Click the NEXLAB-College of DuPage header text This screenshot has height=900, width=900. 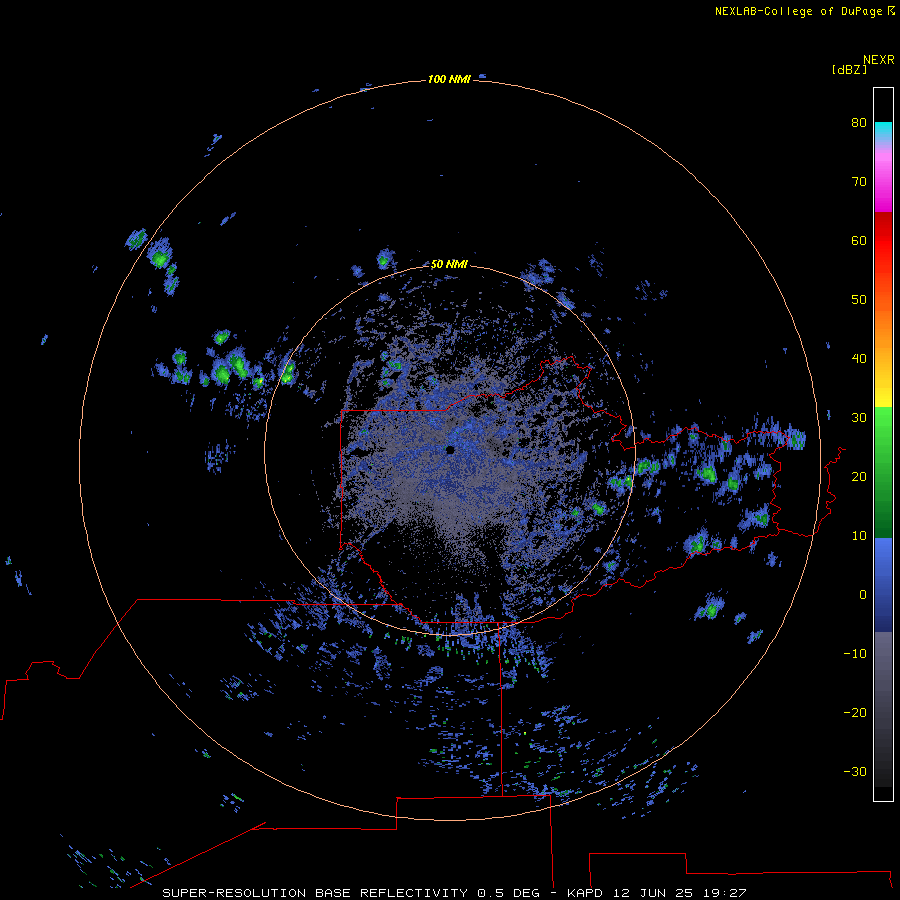pos(798,11)
